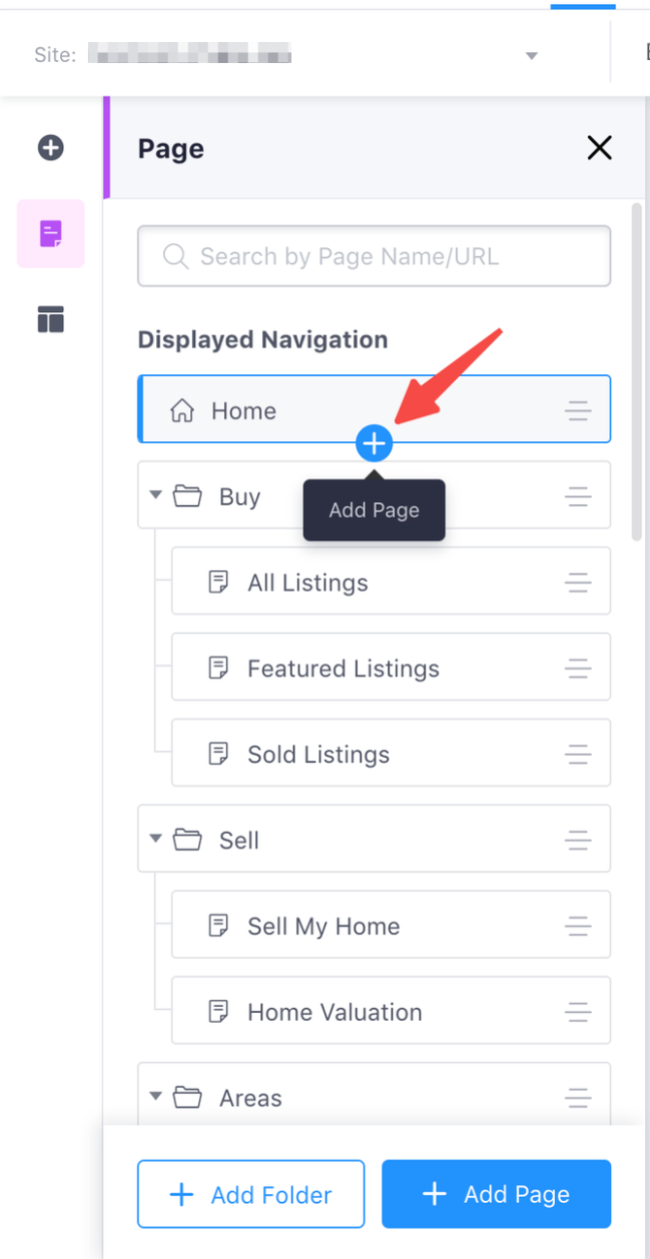
Task: Click the blue Add Page button at bottom
Action: [x=496, y=1194]
